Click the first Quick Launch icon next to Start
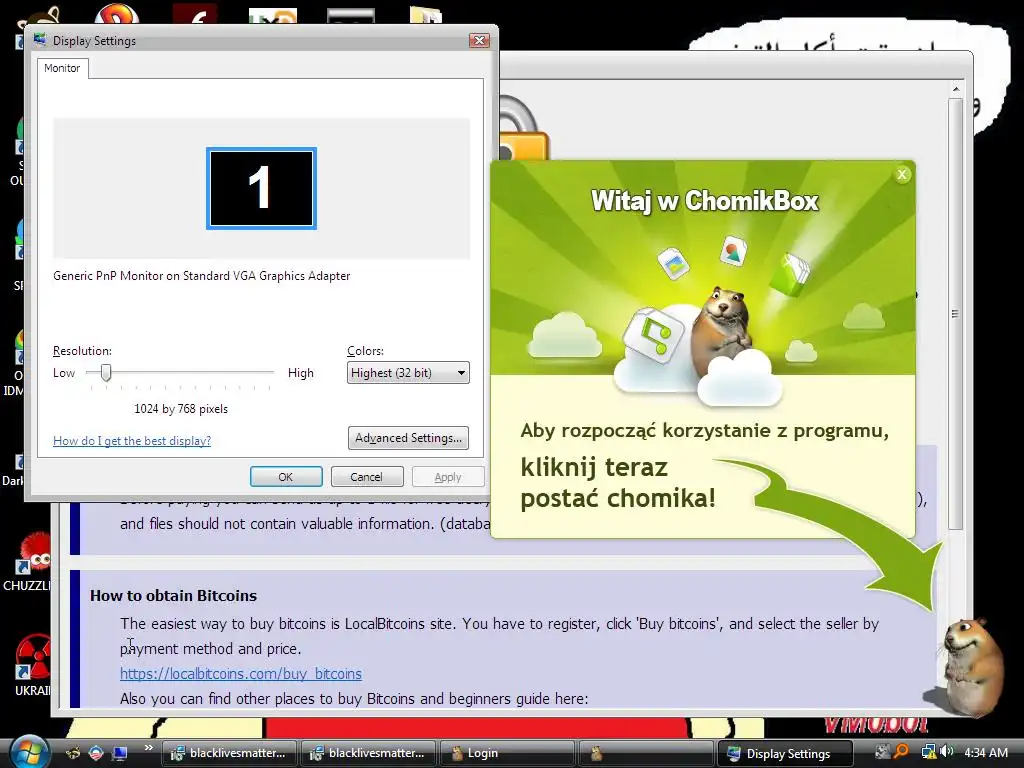 click(72, 753)
